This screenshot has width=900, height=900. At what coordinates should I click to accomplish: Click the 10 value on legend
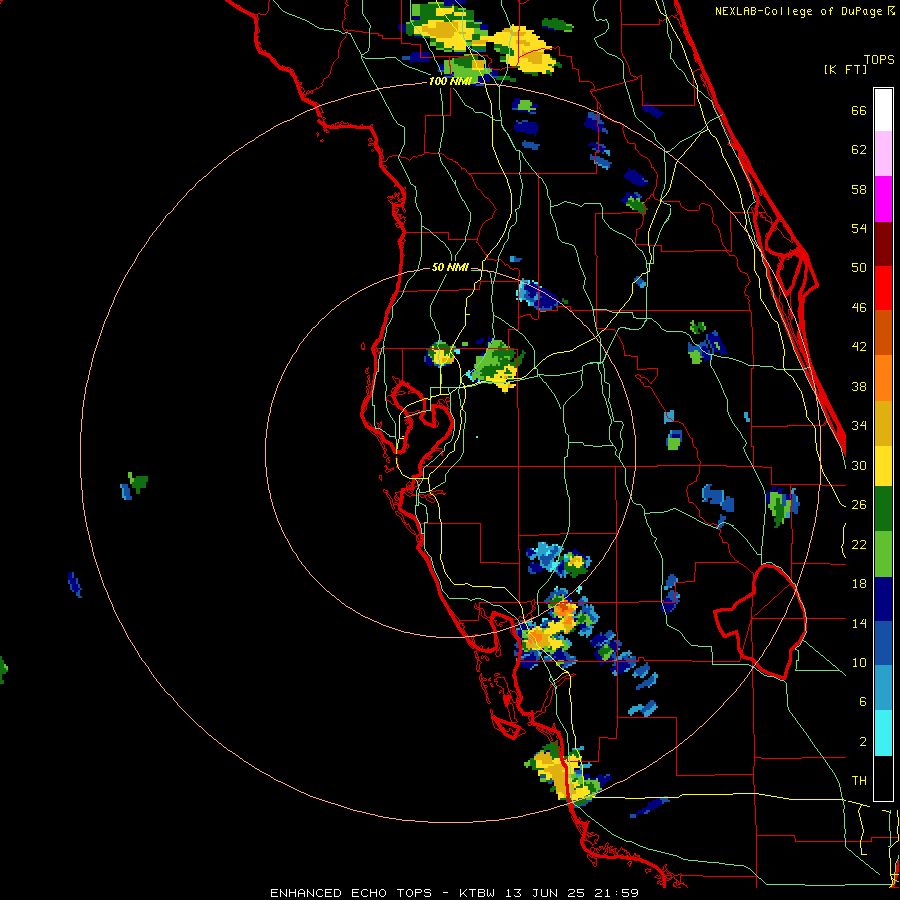coord(859,662)
